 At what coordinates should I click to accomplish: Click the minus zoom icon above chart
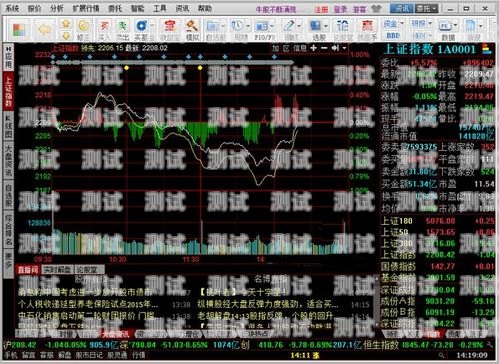click(x=324, y=48)
